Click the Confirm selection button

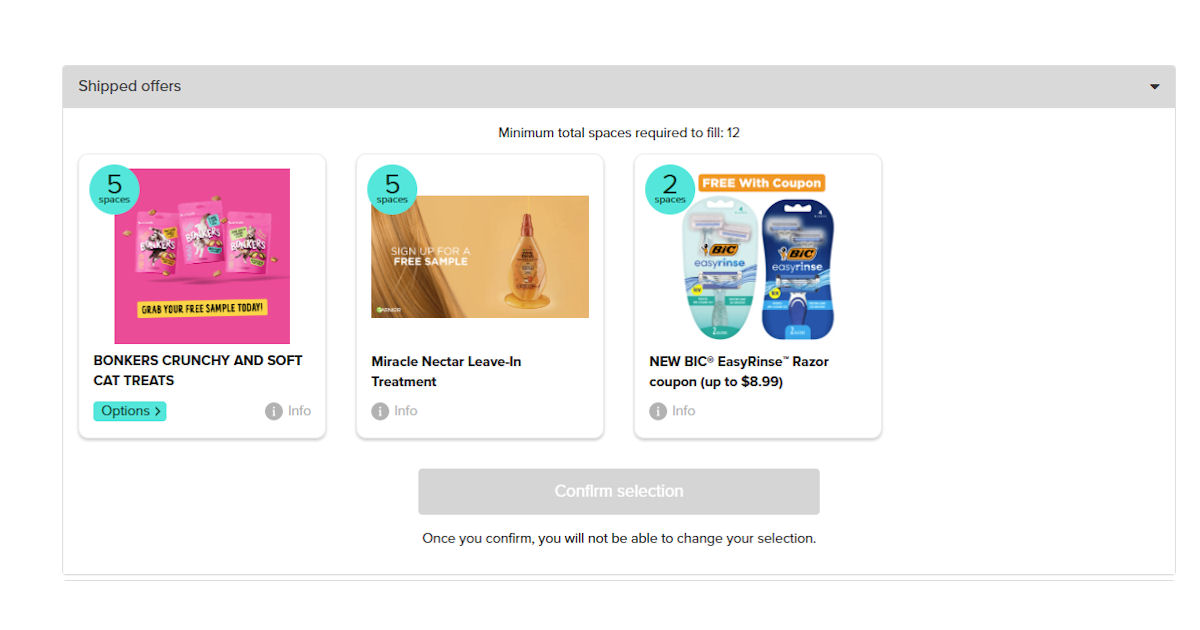(x=619, y=492)
